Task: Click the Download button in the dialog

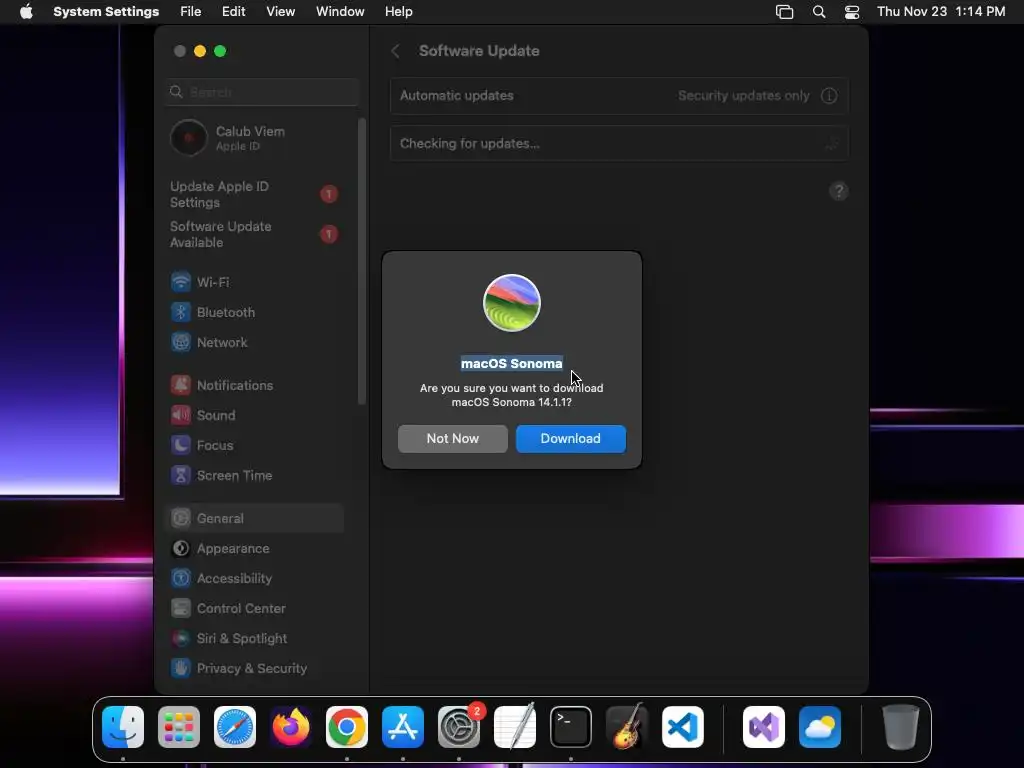Action: (x=571, y=439)
